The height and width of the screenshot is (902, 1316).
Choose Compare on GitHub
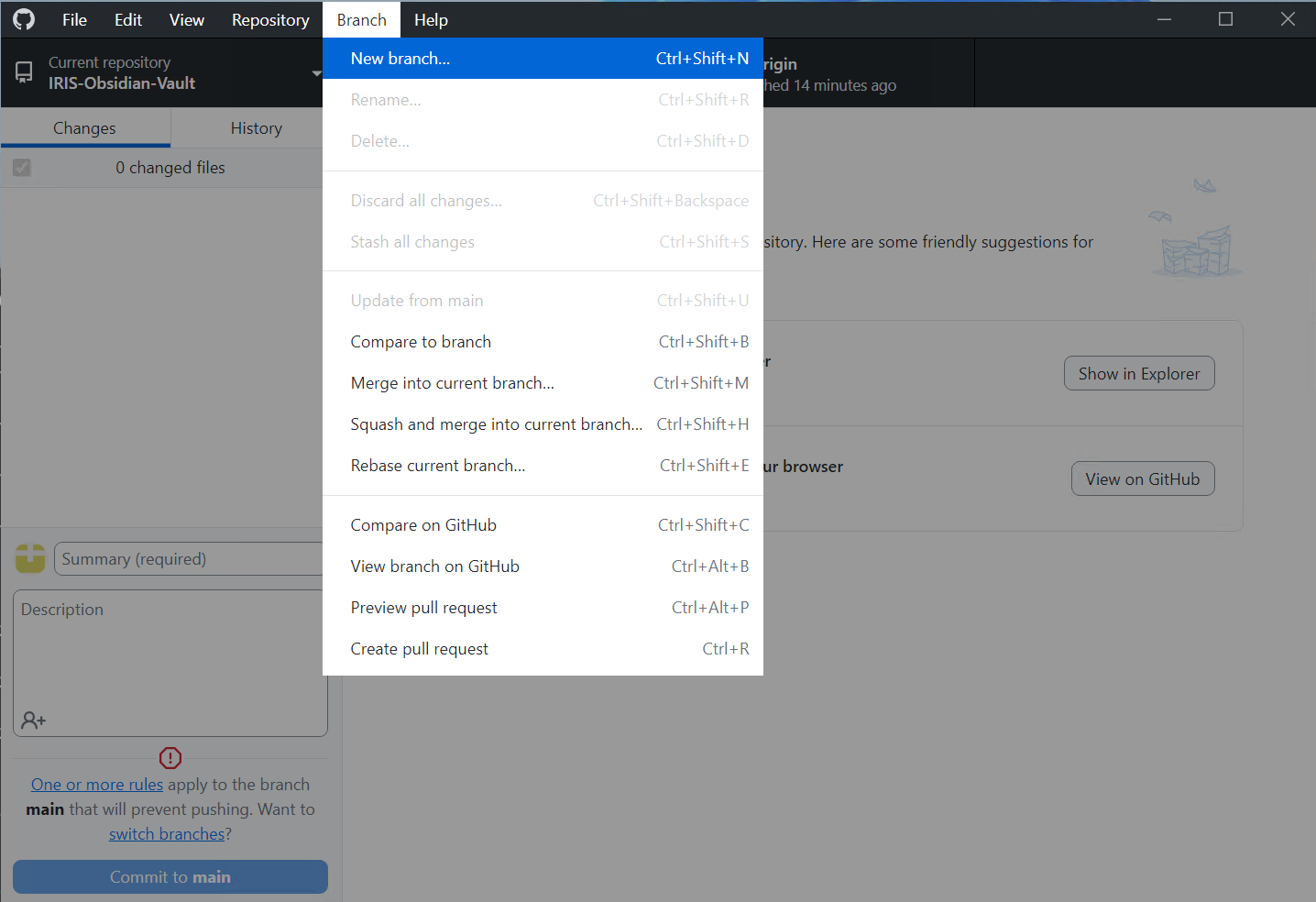543,525
